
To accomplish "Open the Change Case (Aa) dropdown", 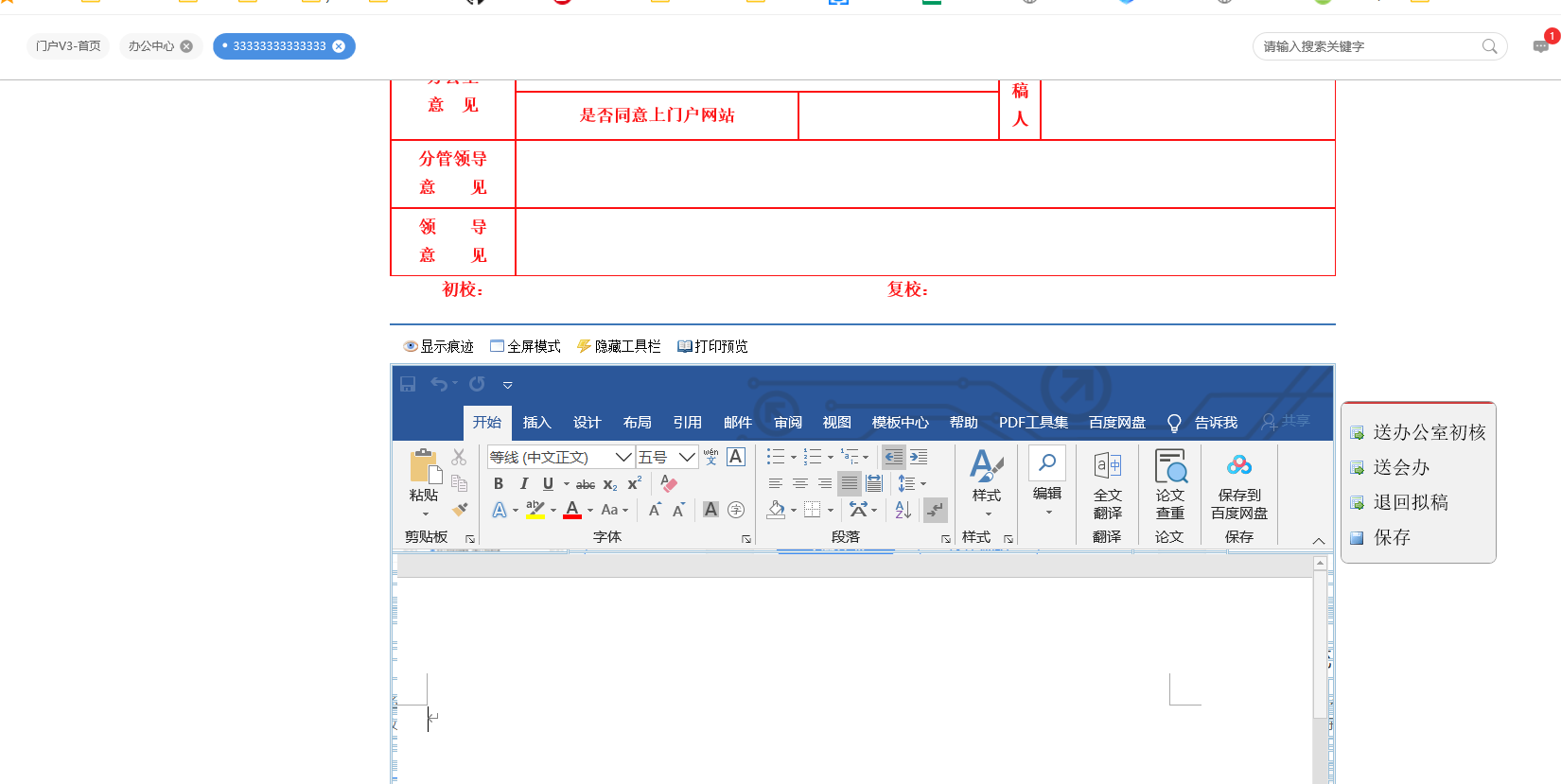I will (615, 510).
